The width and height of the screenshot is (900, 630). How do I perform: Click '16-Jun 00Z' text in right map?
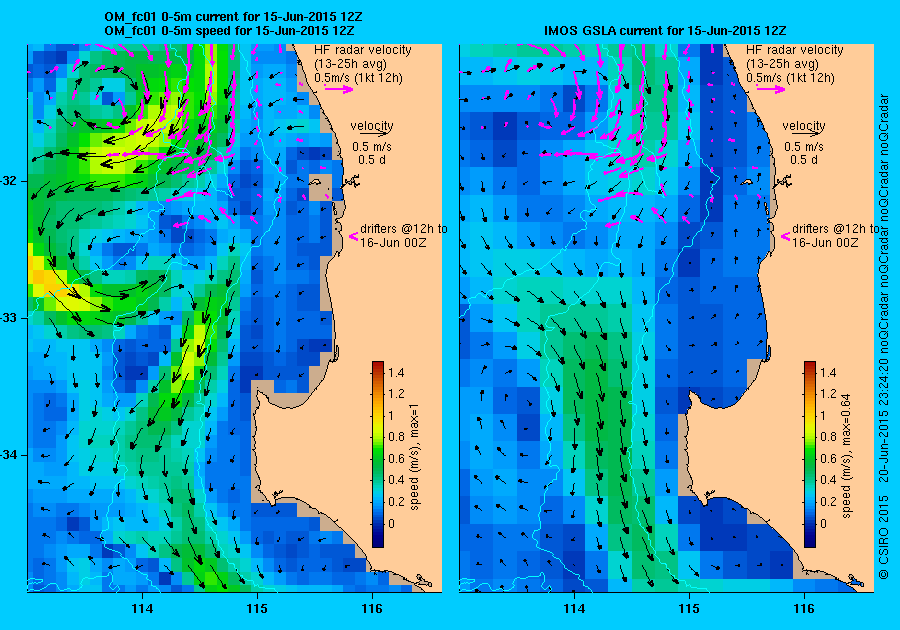pos(825,243)
